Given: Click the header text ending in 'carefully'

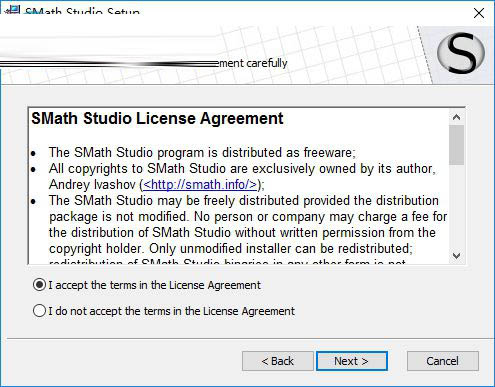Looking at the screenshot, I should (x=253, y=63).
